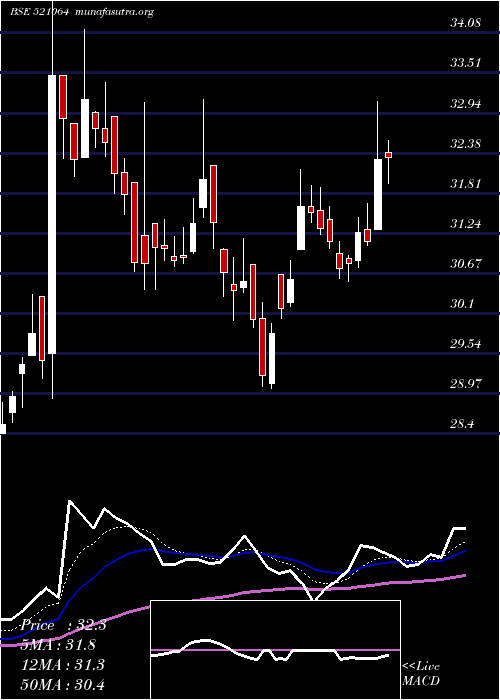
Task: Select the 28.97 price axis label
Action: 465,383
